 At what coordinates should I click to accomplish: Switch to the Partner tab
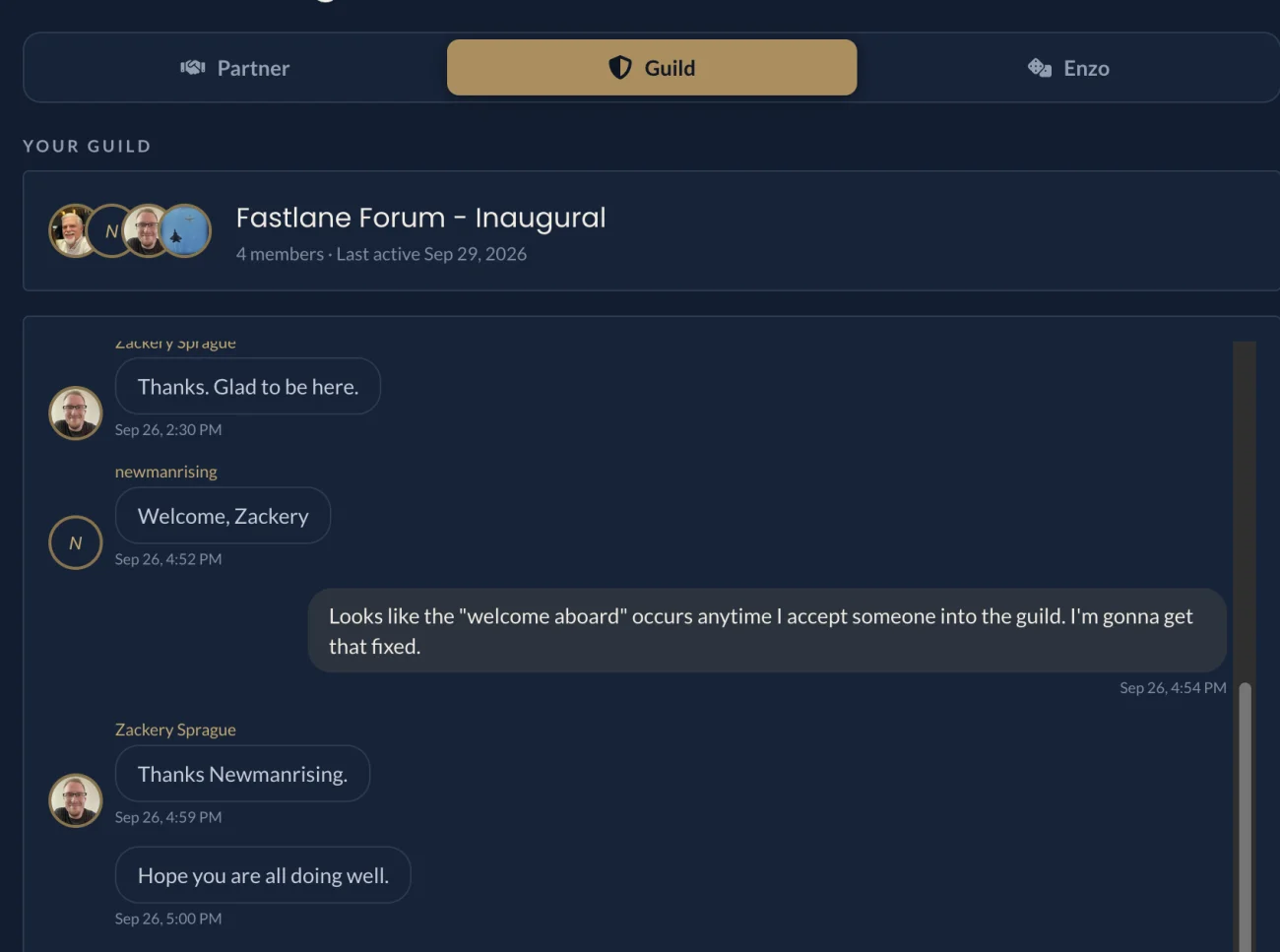tap(234, 68)
